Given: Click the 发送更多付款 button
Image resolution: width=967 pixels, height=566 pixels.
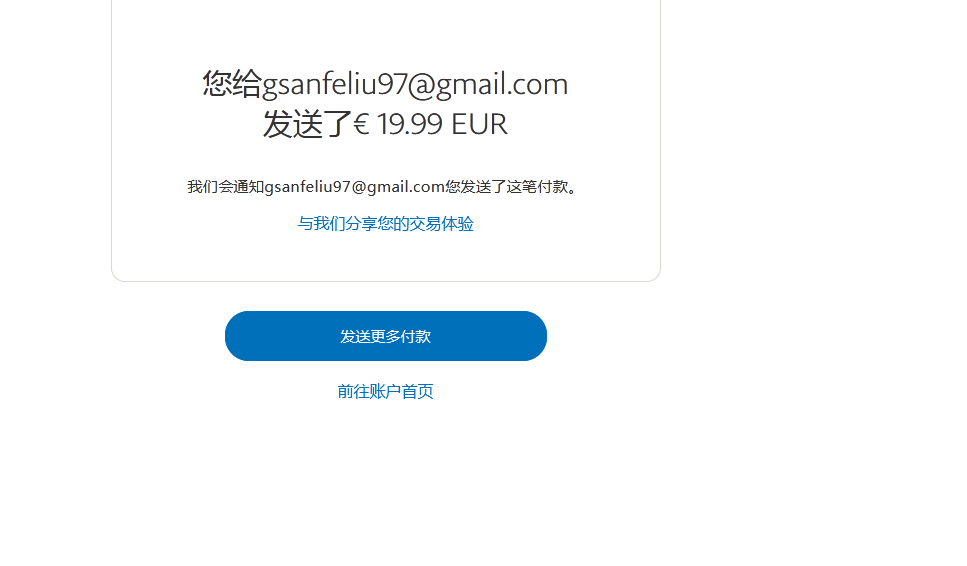Looking at the screenshot, I should (x=385, y=336).
